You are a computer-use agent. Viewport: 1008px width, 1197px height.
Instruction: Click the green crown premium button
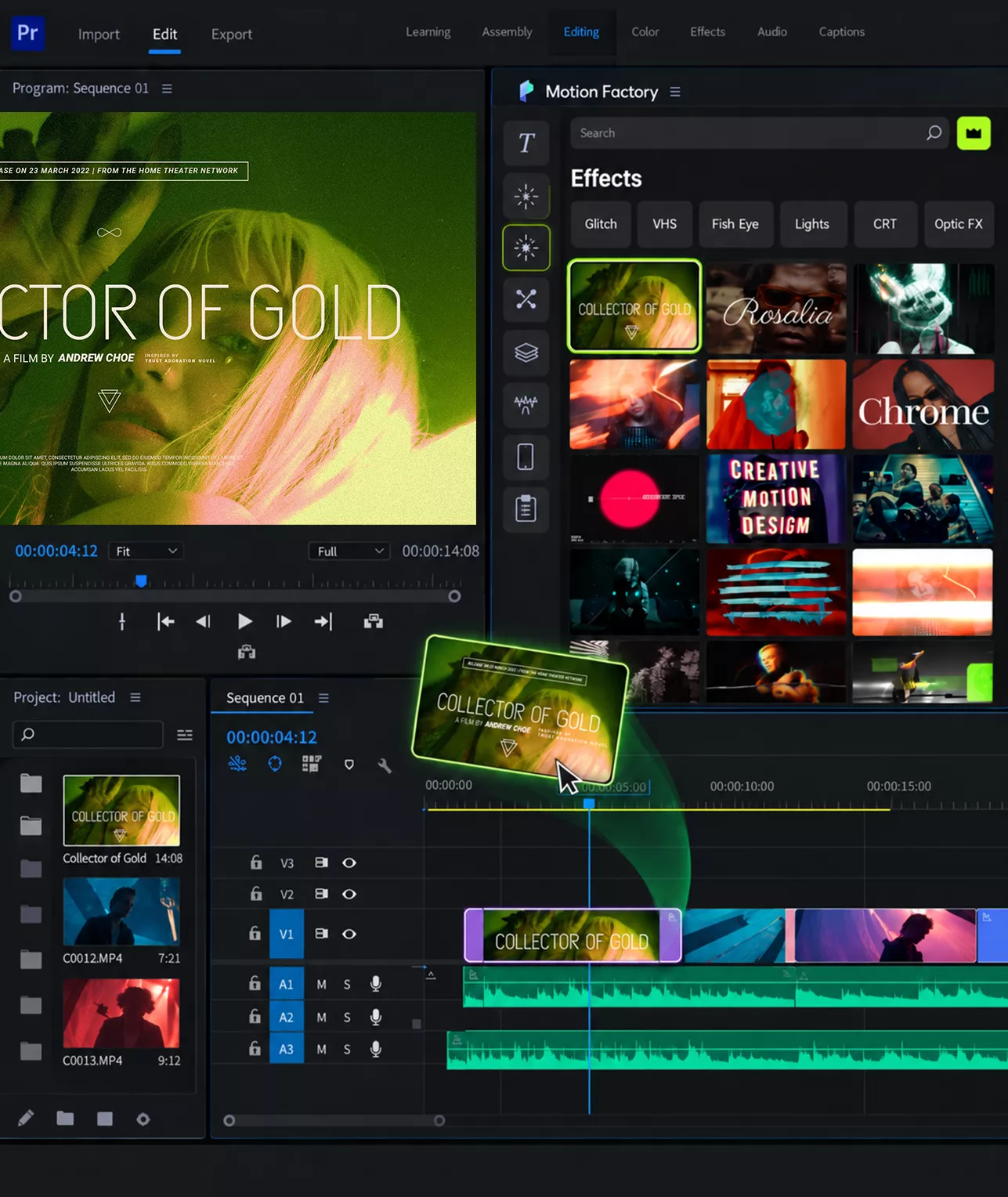pos(974,133)
